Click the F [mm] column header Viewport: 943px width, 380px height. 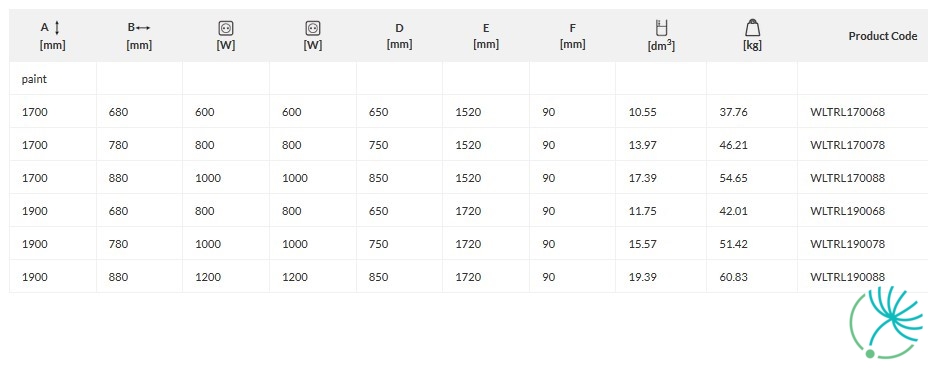(x=573, y=36)
